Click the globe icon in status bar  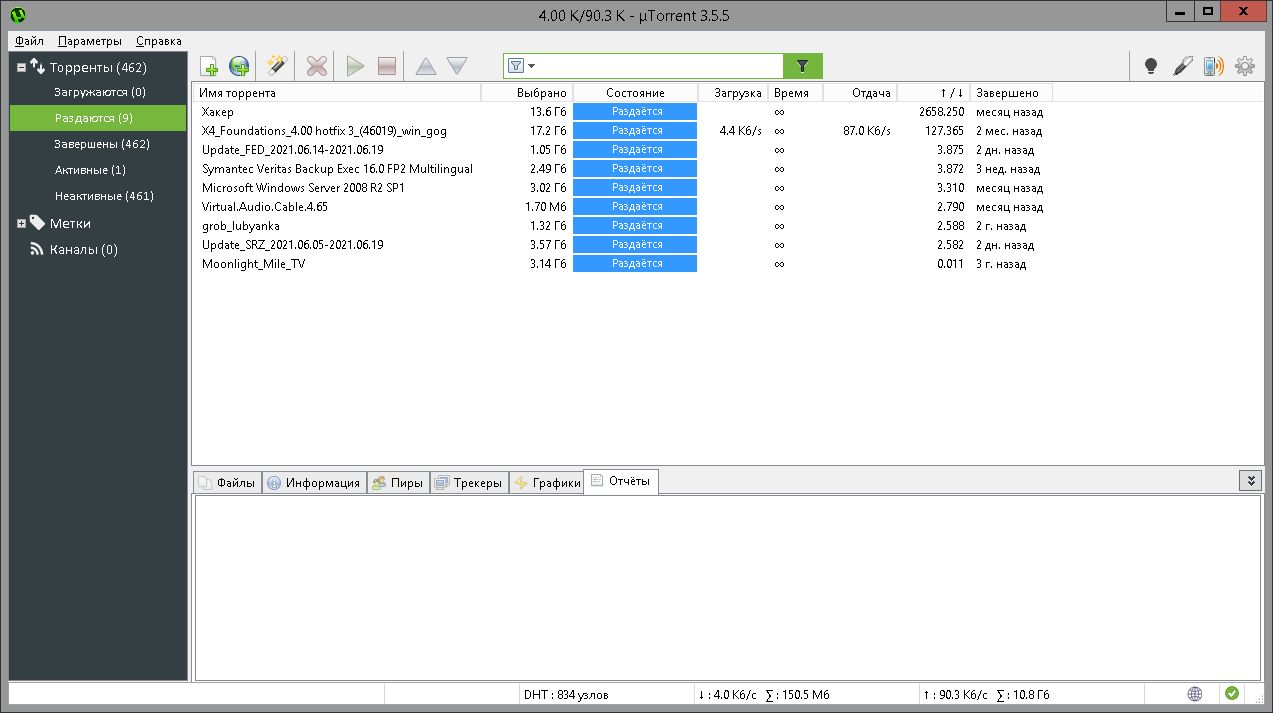tap(1195, 693)
